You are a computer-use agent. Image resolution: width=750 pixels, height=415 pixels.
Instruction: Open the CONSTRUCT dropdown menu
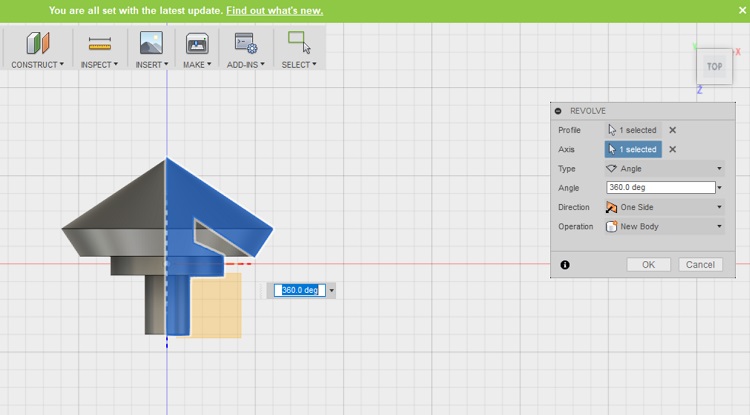click(x=37, y=65)
